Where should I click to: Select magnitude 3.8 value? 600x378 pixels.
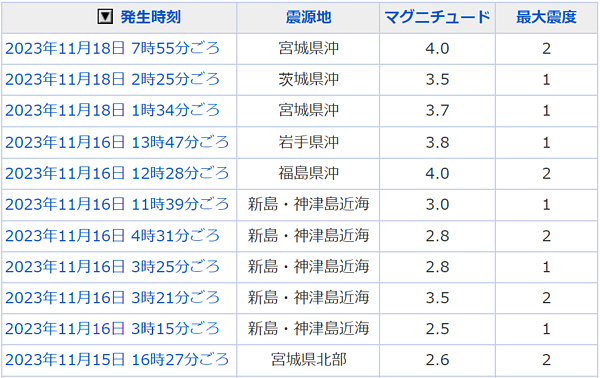tap(437, 143)
